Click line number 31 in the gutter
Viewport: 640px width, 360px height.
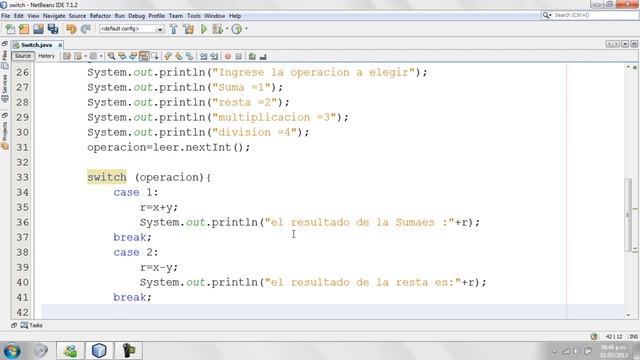(22, 147)
